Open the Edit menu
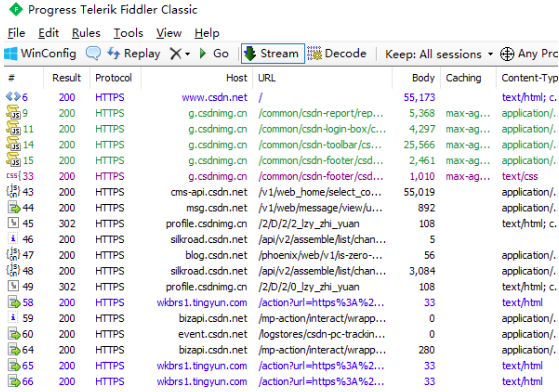Image resolution: width=559 pixels, height=392 pixels. click(48, 33)
